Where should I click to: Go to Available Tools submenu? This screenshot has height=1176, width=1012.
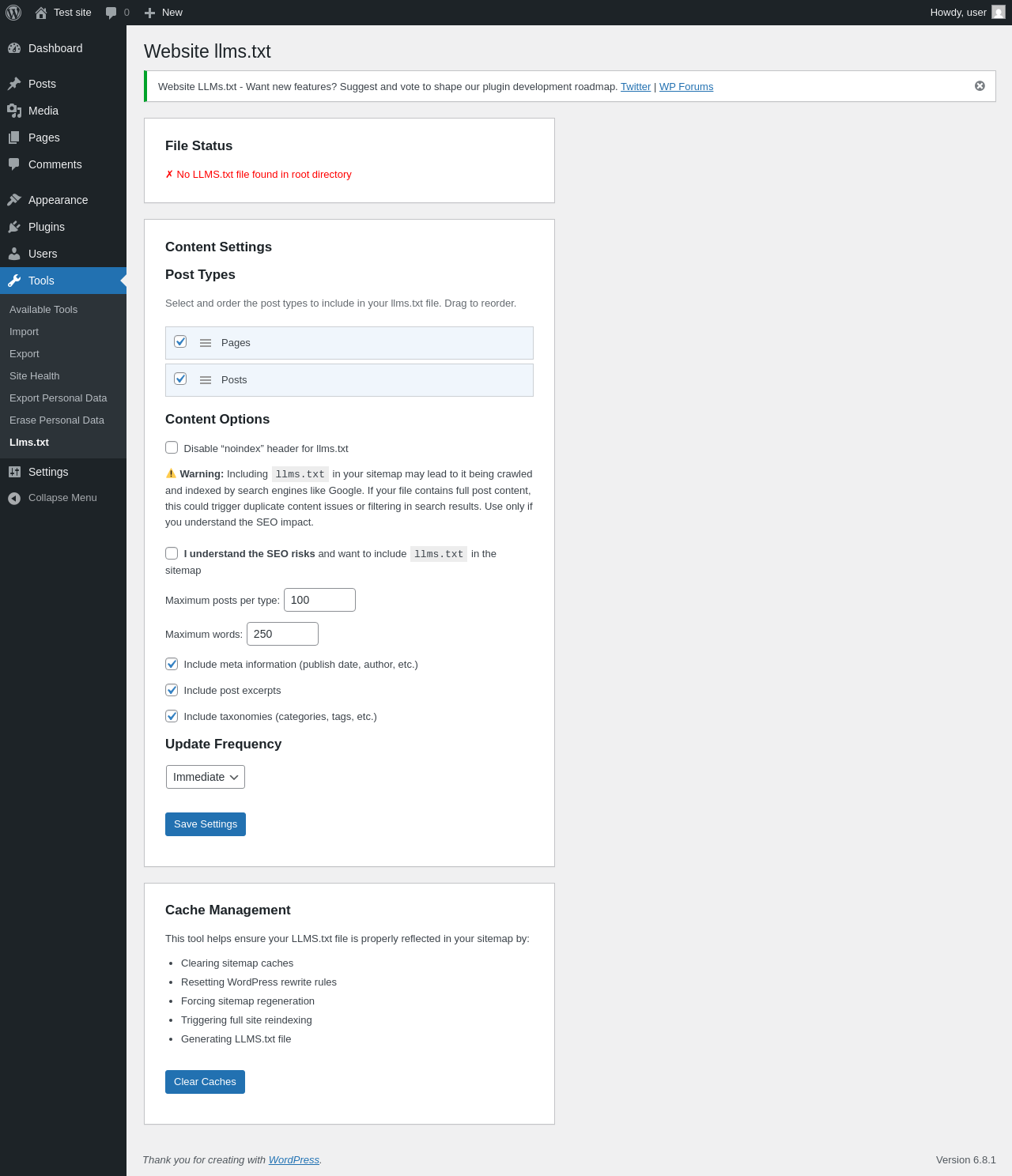(43, 310)
